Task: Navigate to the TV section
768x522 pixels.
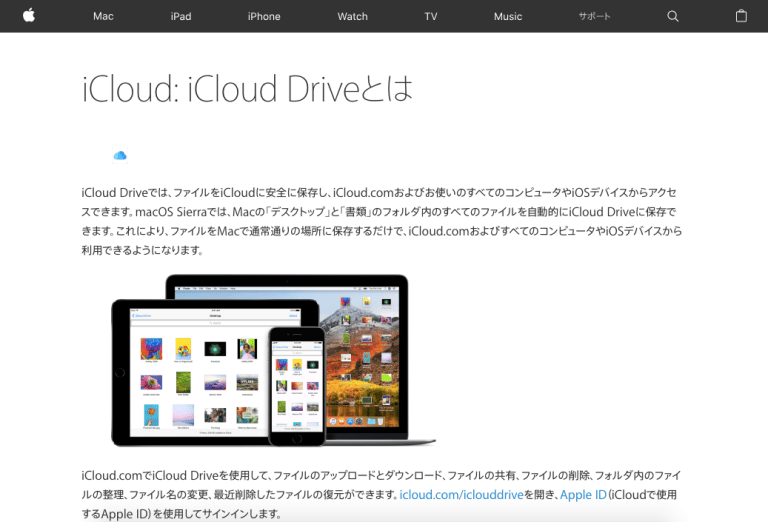Action: [431, 16]
